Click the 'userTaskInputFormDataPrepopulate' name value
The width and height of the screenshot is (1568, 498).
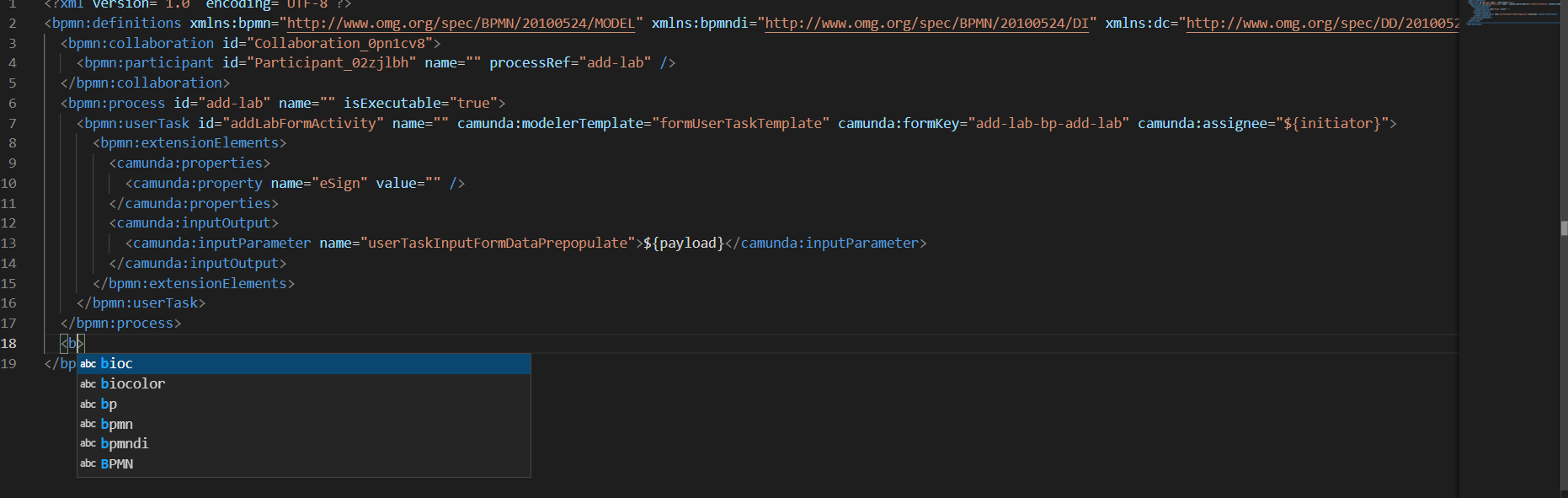pos(498,243)
